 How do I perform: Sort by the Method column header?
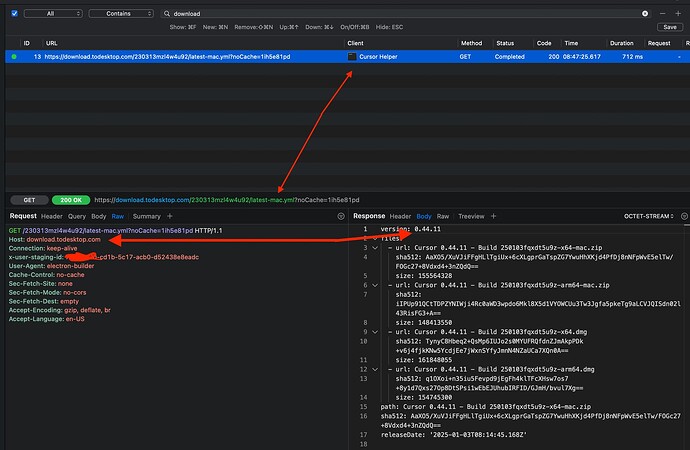tap(471, 43)
